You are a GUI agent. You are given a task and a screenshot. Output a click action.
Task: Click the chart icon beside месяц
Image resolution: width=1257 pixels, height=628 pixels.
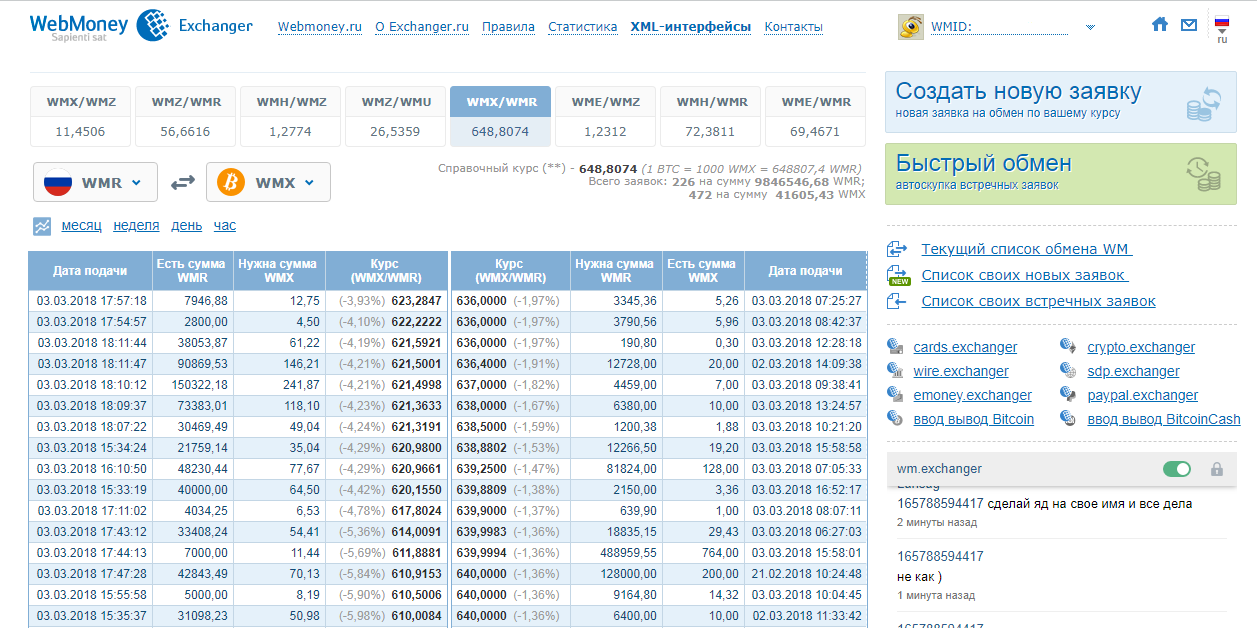click(x=42, y=226)
